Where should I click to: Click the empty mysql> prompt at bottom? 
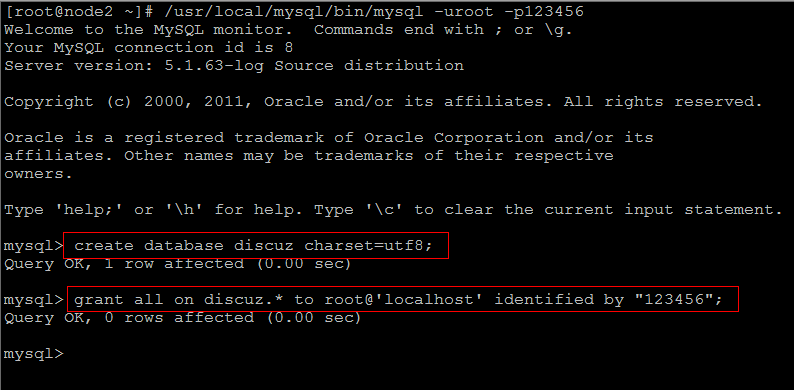[34, 354]
